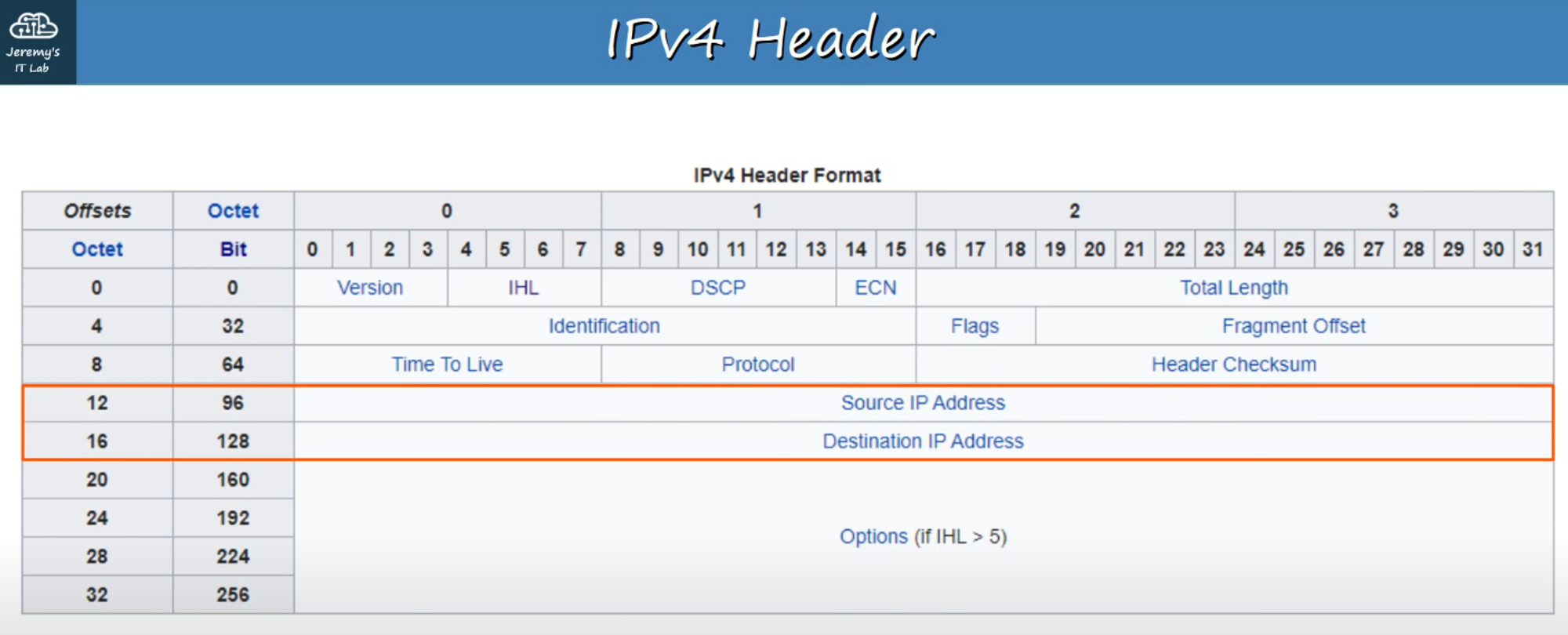Open the IHL field link
This screenshot has height=635, width=1568.
523,288
